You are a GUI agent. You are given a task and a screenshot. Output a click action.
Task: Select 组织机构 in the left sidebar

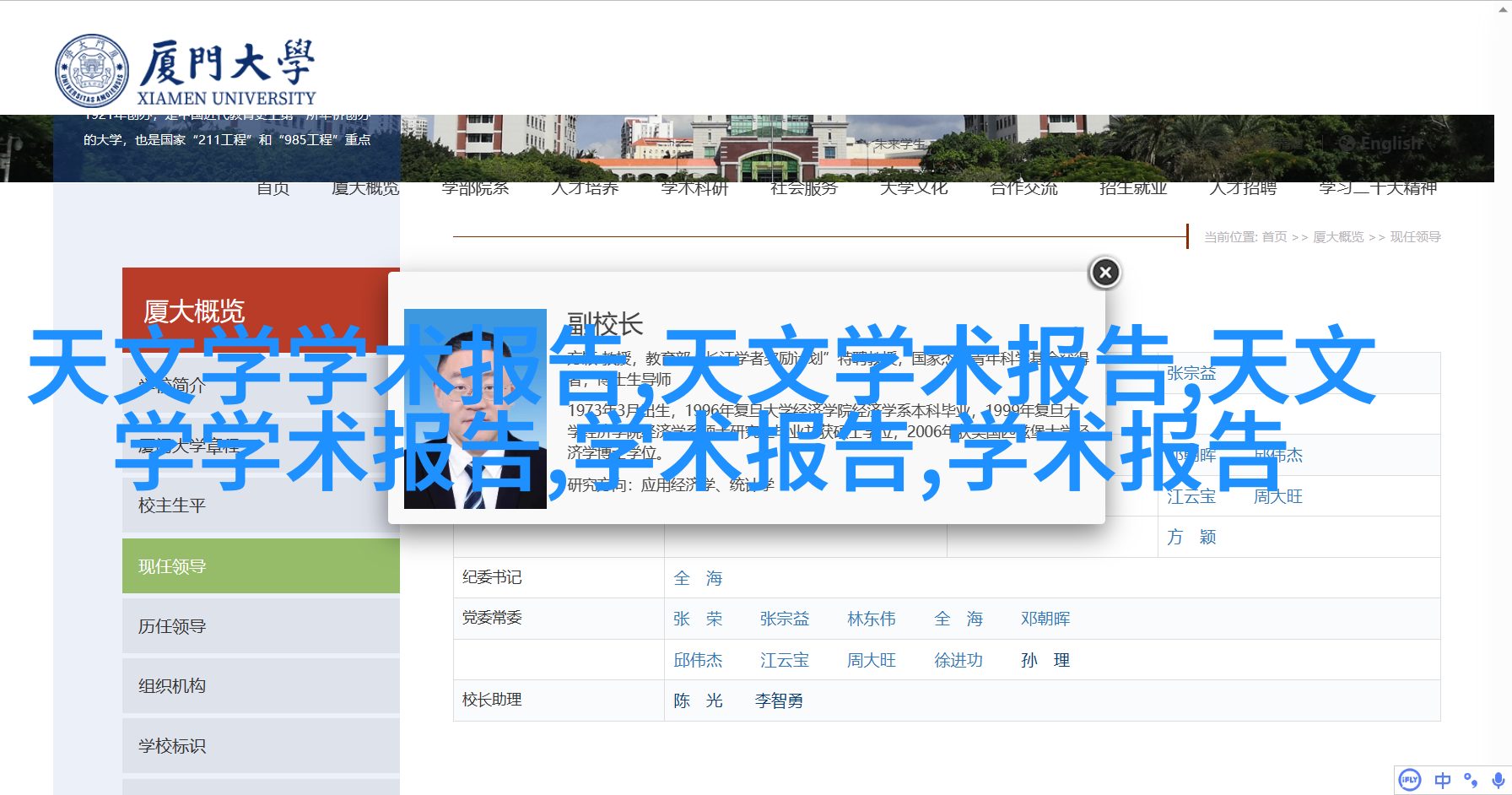261,685
